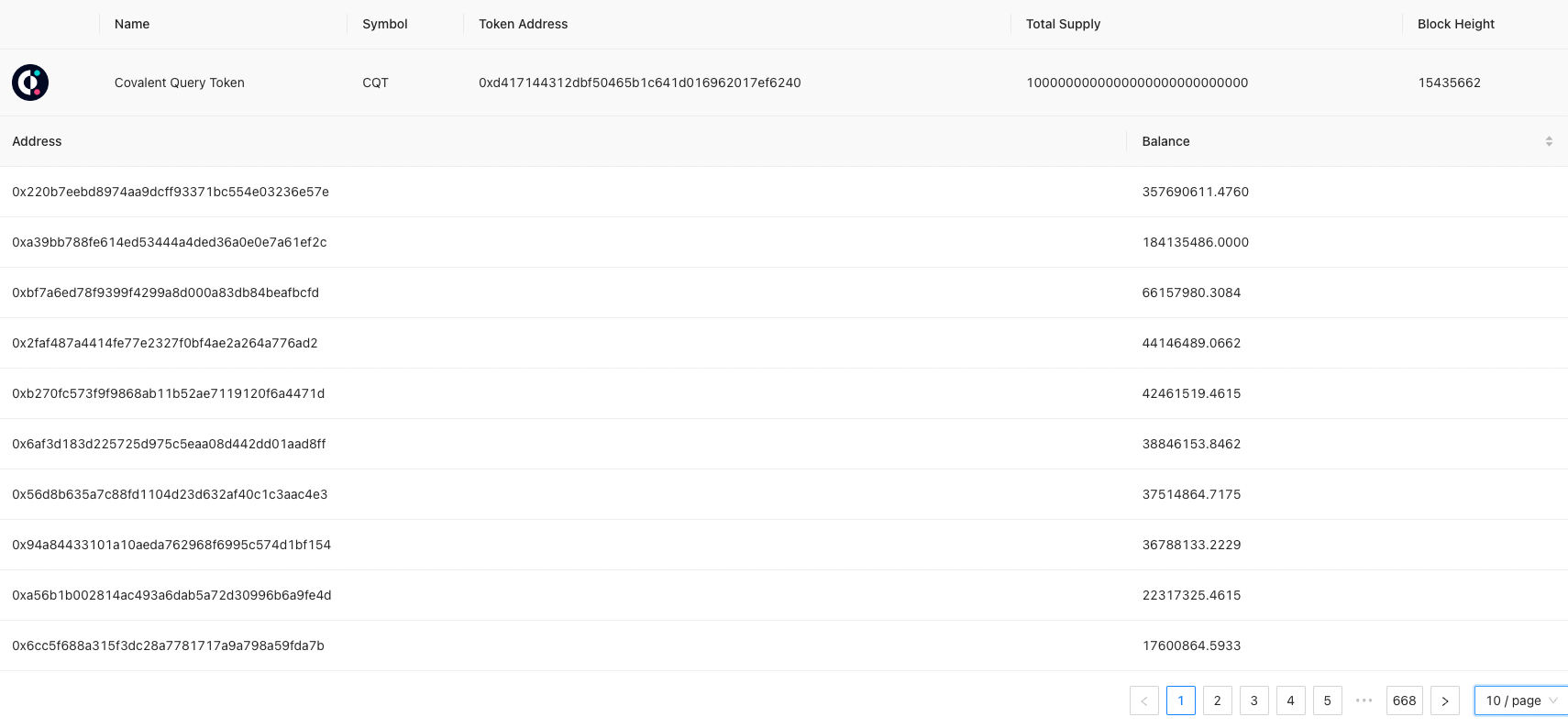Go to previous page arrow

pyautogui.click(x=1144, y=700)
